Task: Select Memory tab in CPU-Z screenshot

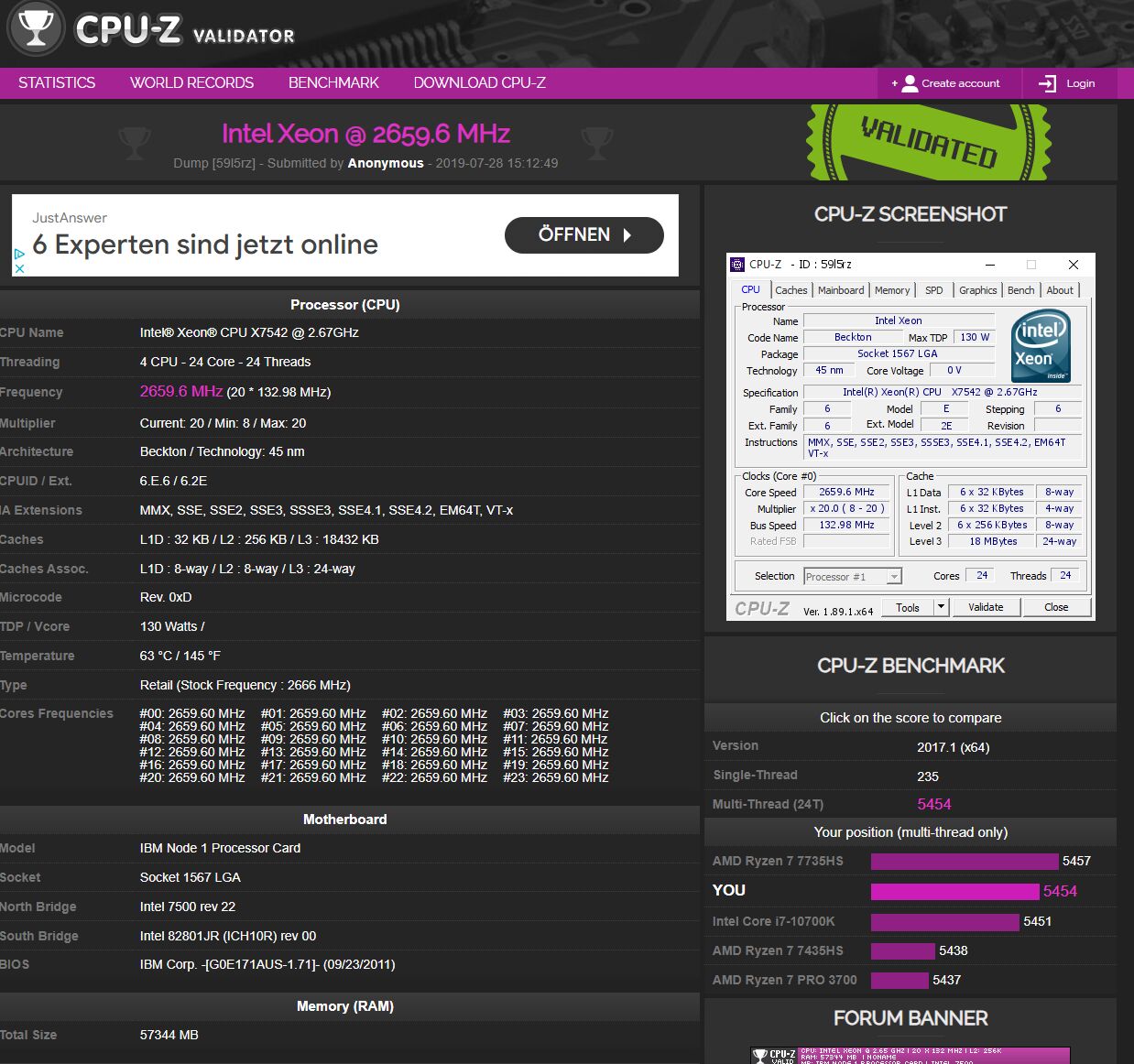Action: (x=892, y=290)
